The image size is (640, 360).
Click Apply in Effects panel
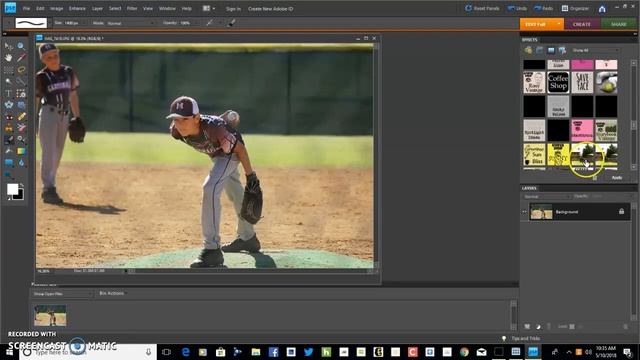tap(616, 178)
